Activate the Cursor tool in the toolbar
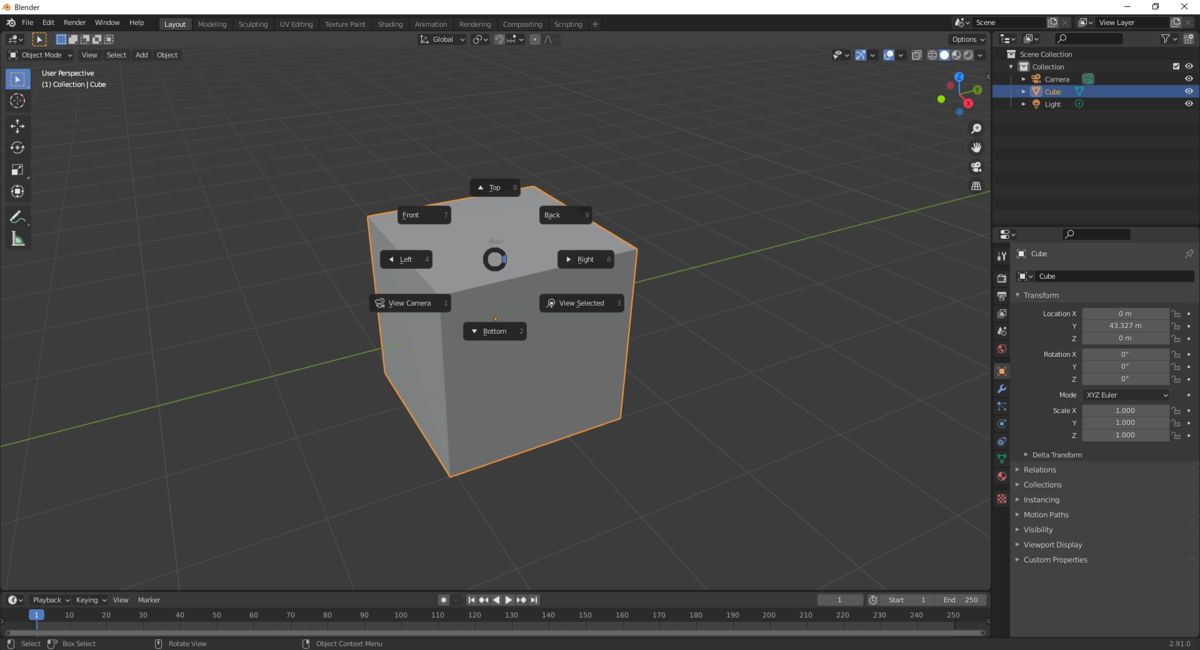The width and height of the screenshot is (1200, 650). click(18, 101)
